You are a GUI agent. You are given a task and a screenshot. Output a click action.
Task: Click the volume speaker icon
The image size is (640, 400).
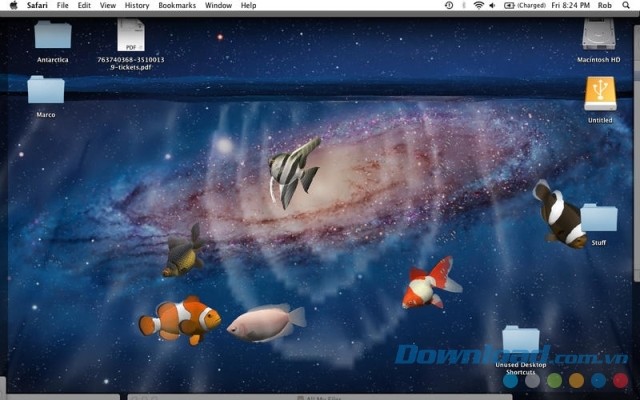tap(492, 5)
